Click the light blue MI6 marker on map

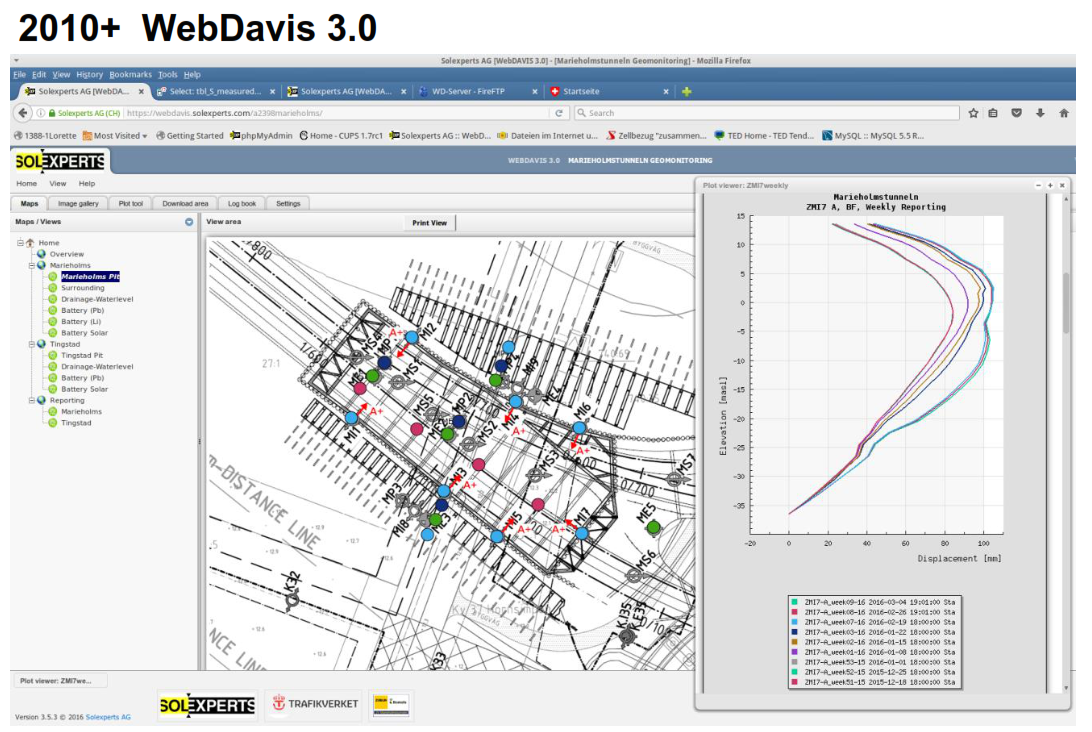(579, 428)
